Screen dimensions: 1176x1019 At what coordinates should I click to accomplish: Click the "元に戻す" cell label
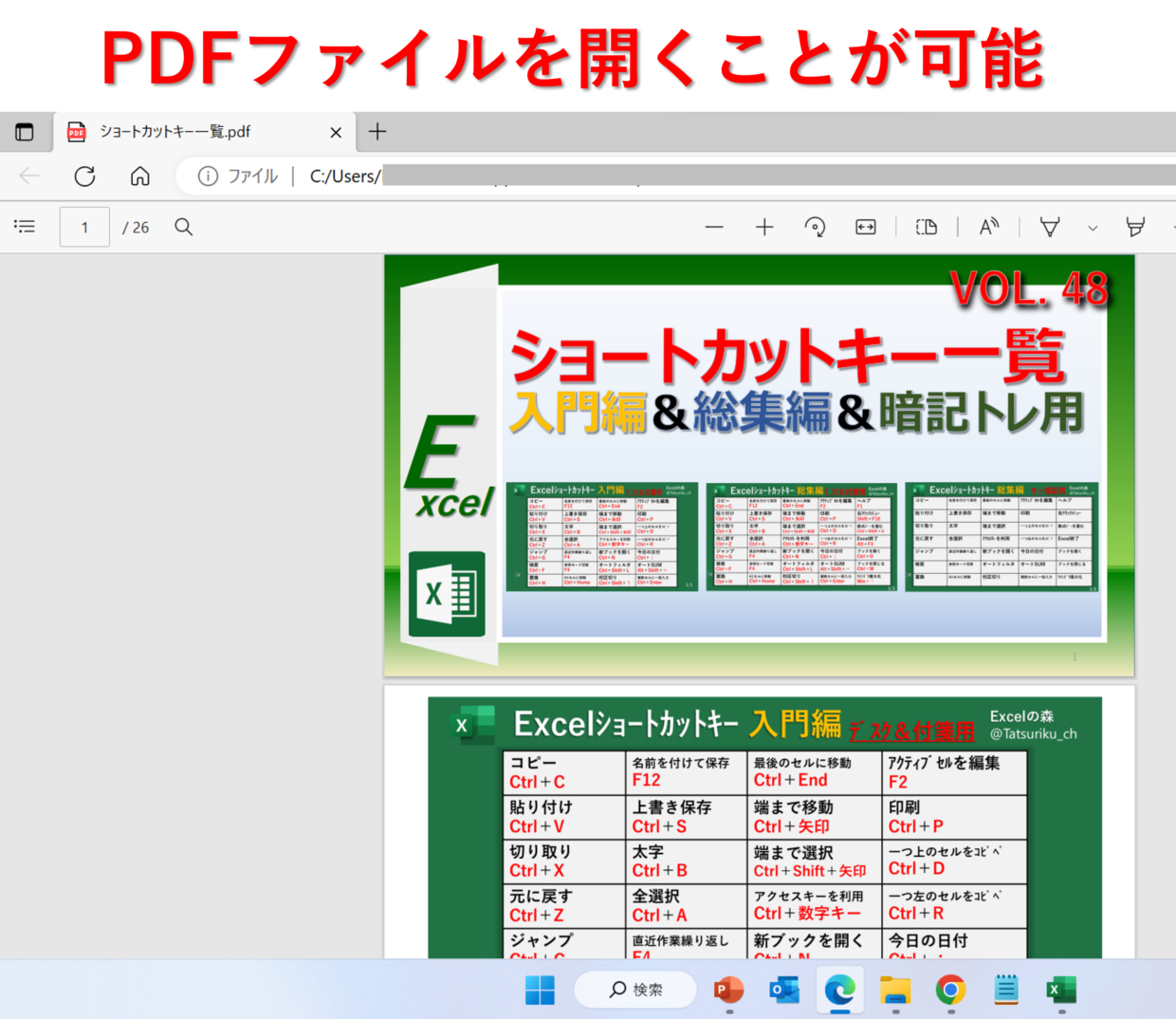click(x=541, y=896)
